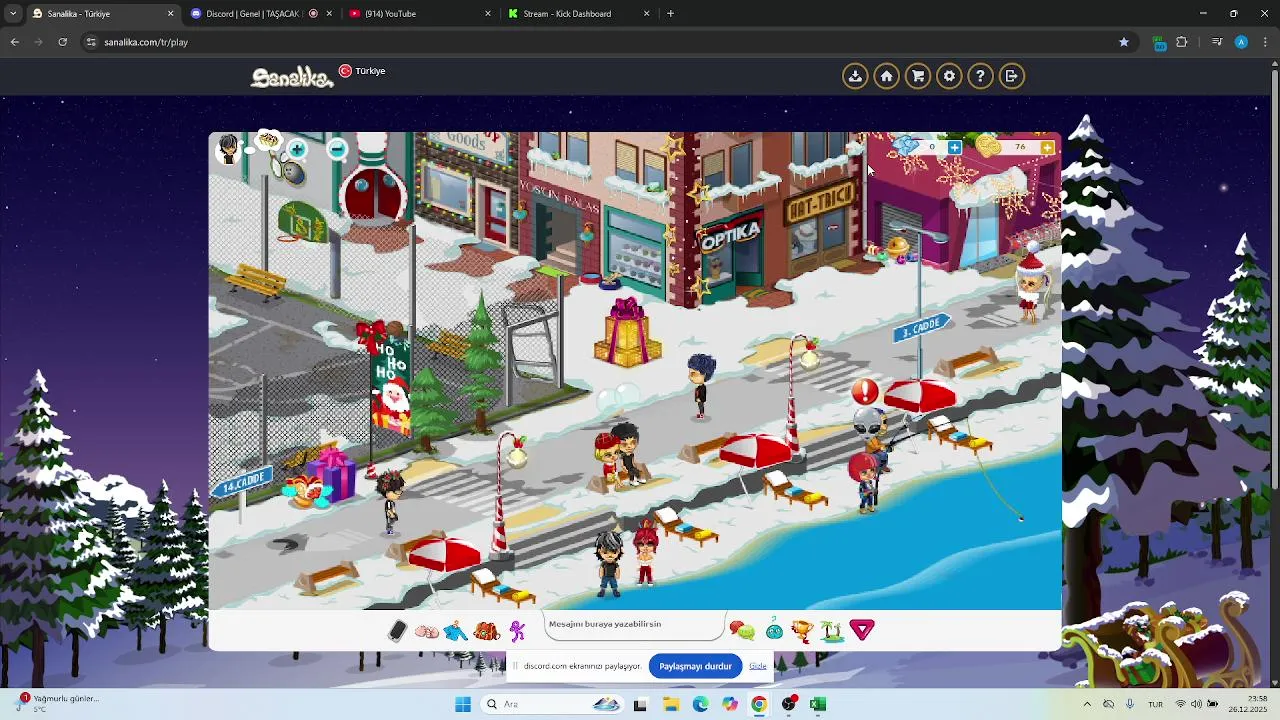
Task: Open Excel from the taskbar
Action: (818, 704)
